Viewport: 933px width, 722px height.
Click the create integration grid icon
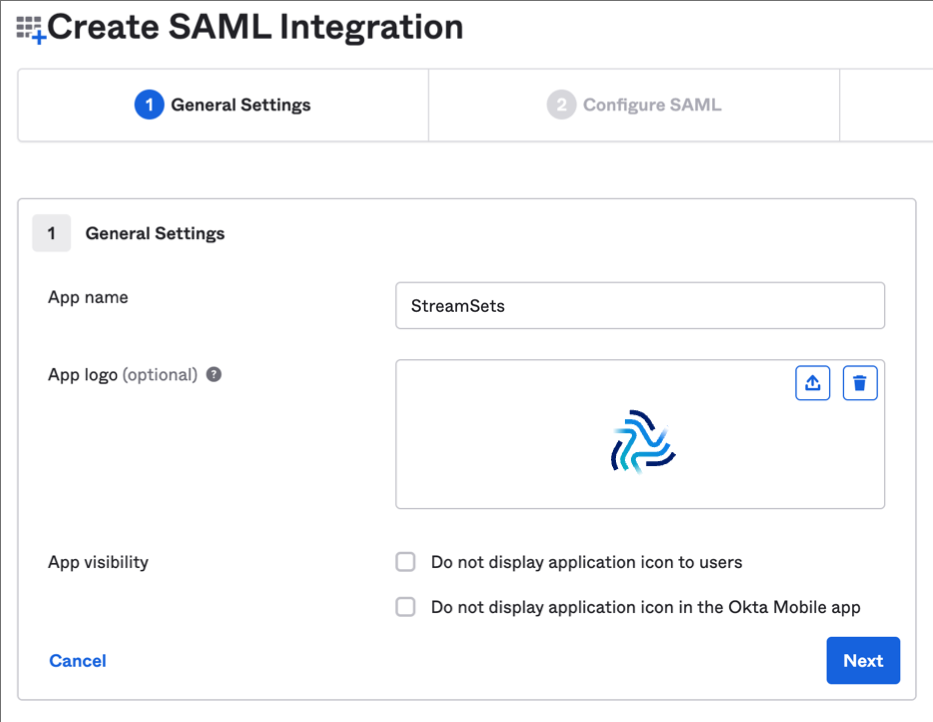(30, 30)
